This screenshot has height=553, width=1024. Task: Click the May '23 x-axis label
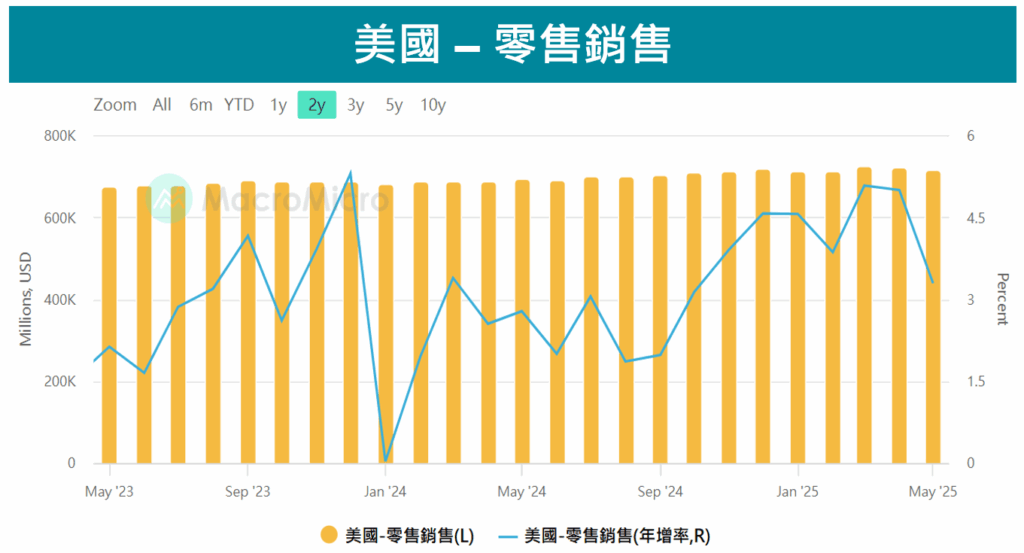point(109,492)
